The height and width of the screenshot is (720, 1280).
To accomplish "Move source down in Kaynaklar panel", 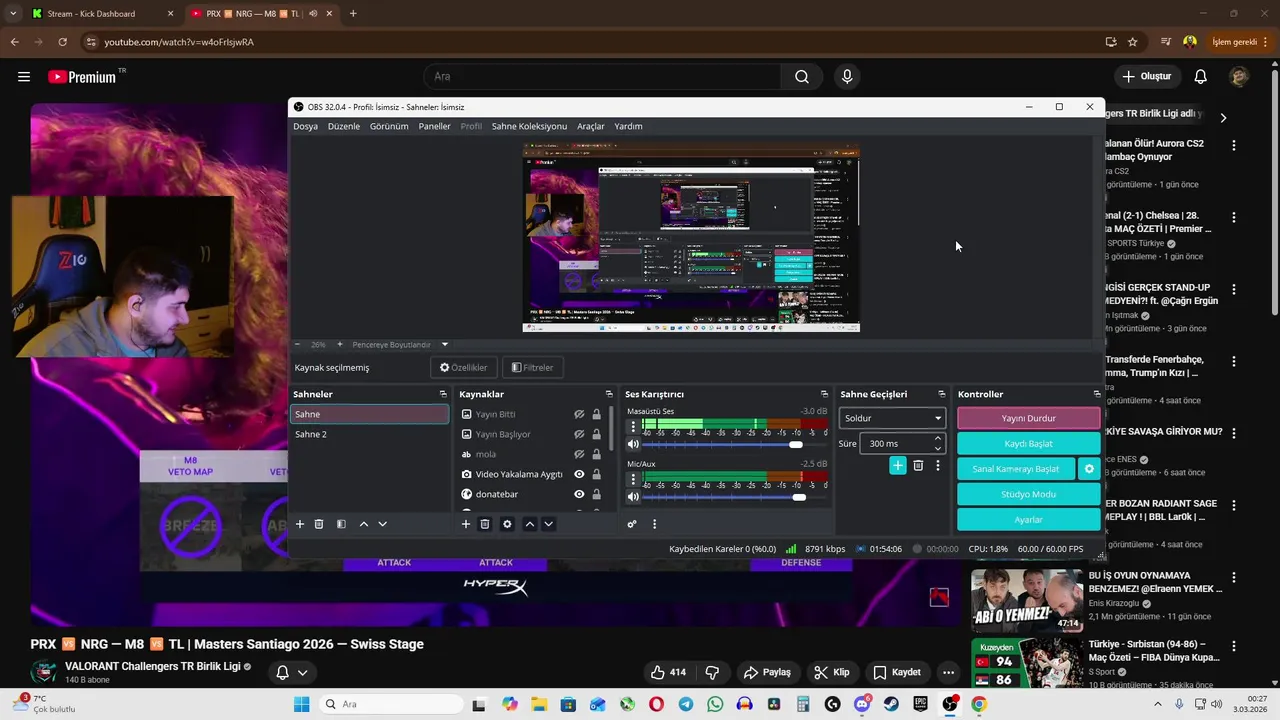I will [x=548, y=524].
